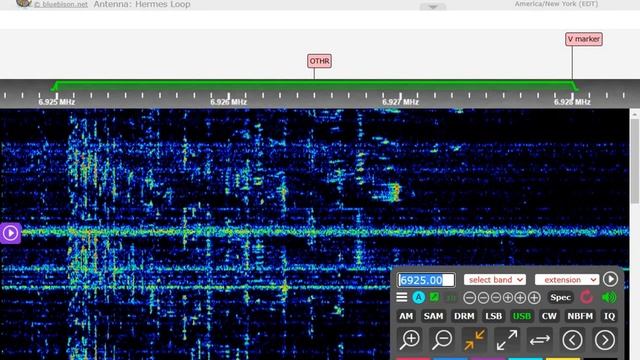Collapse the top bar with down arrow

433,7
